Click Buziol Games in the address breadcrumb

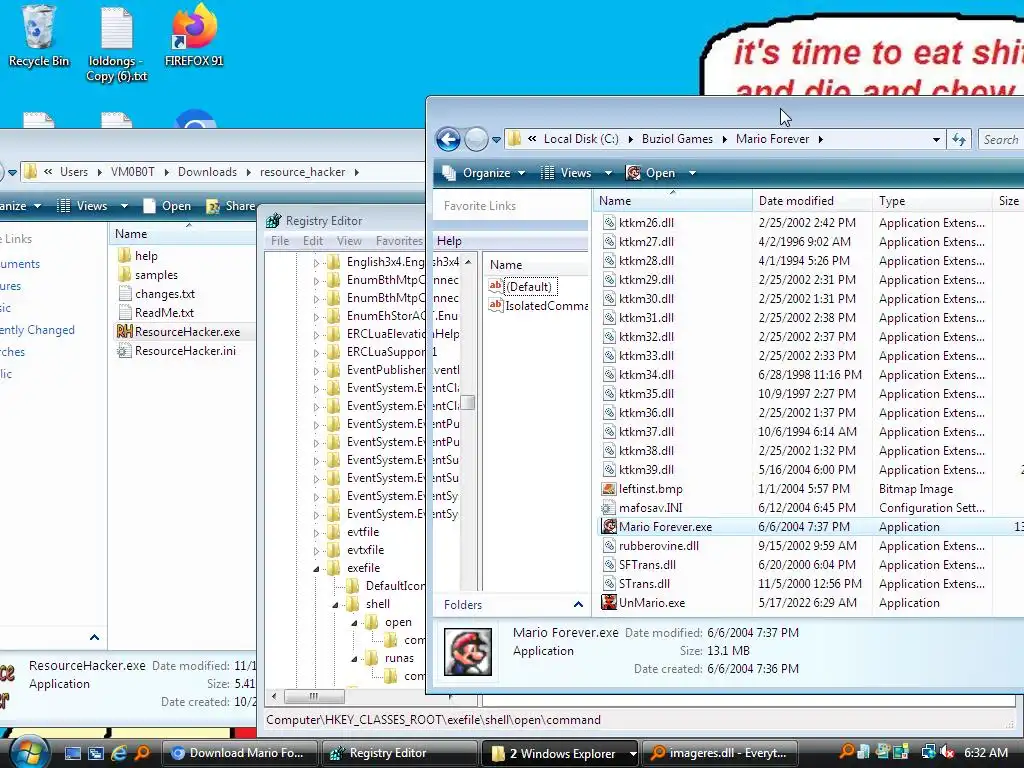point(677,139)
